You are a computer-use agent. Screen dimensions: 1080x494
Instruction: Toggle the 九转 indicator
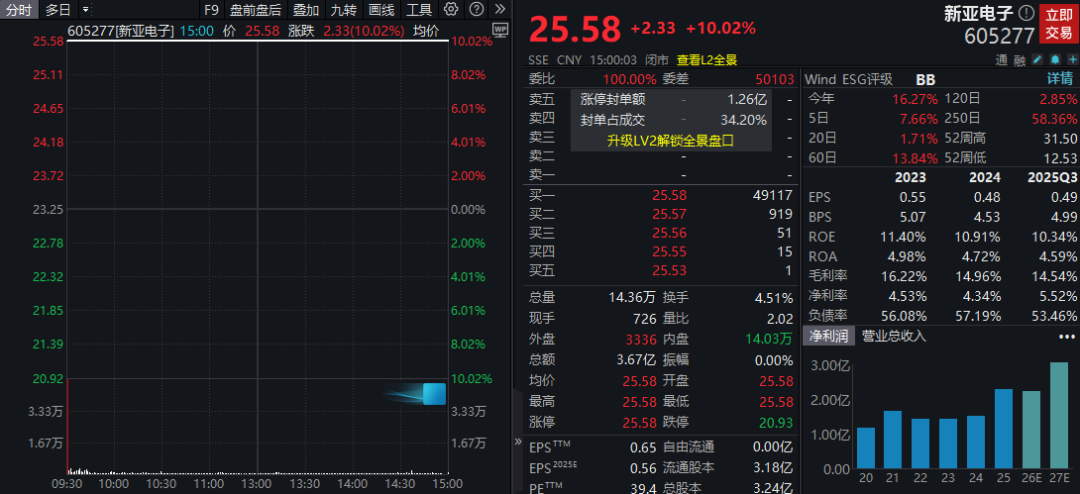pos(343,10)
